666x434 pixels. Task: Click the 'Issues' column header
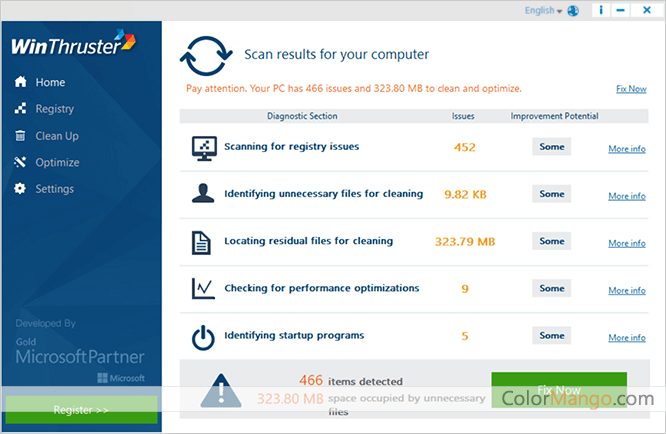(463, 116)
